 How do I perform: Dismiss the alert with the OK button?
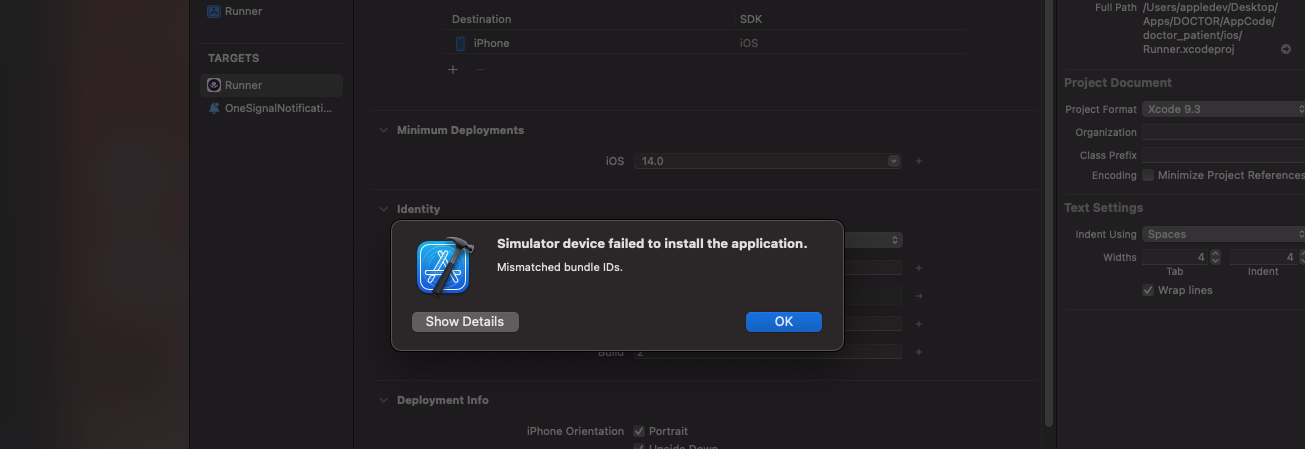[784, 321]
